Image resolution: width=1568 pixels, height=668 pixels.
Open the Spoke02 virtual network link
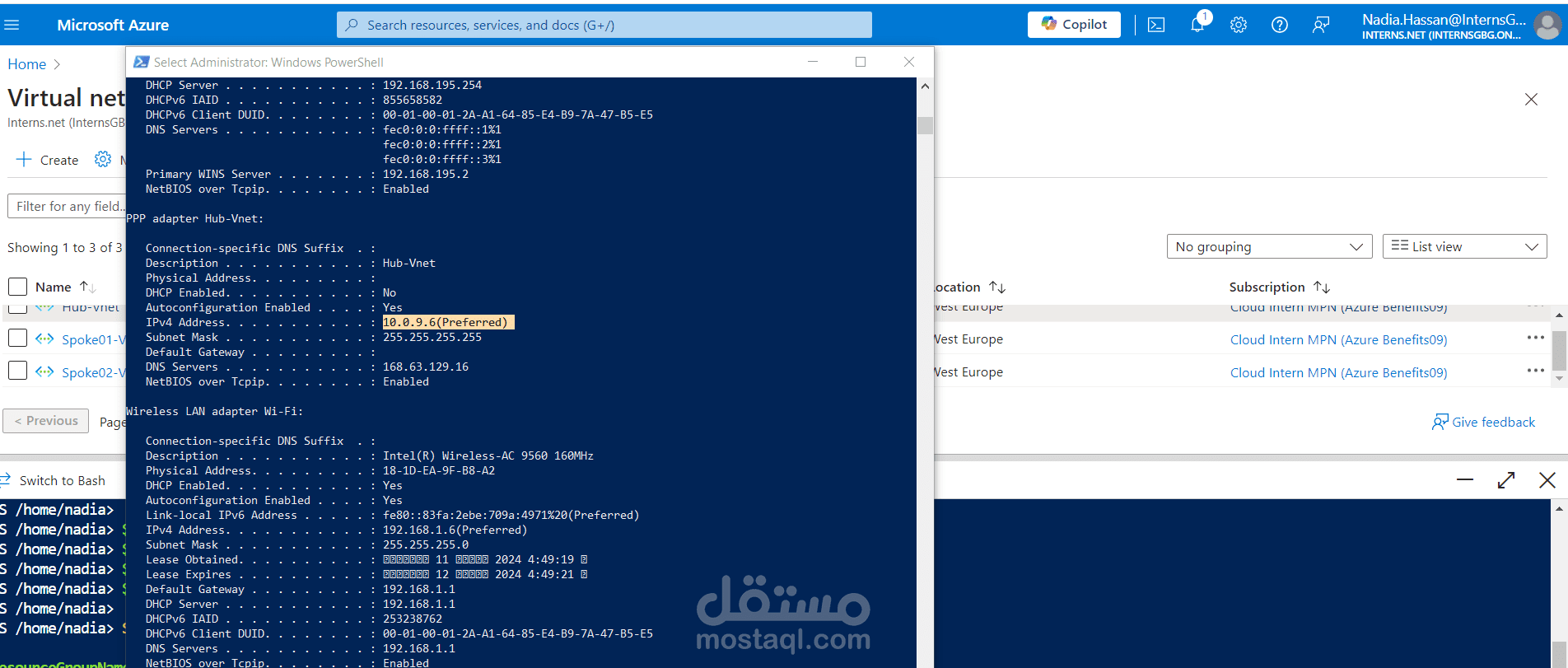(x=93, y=372)
